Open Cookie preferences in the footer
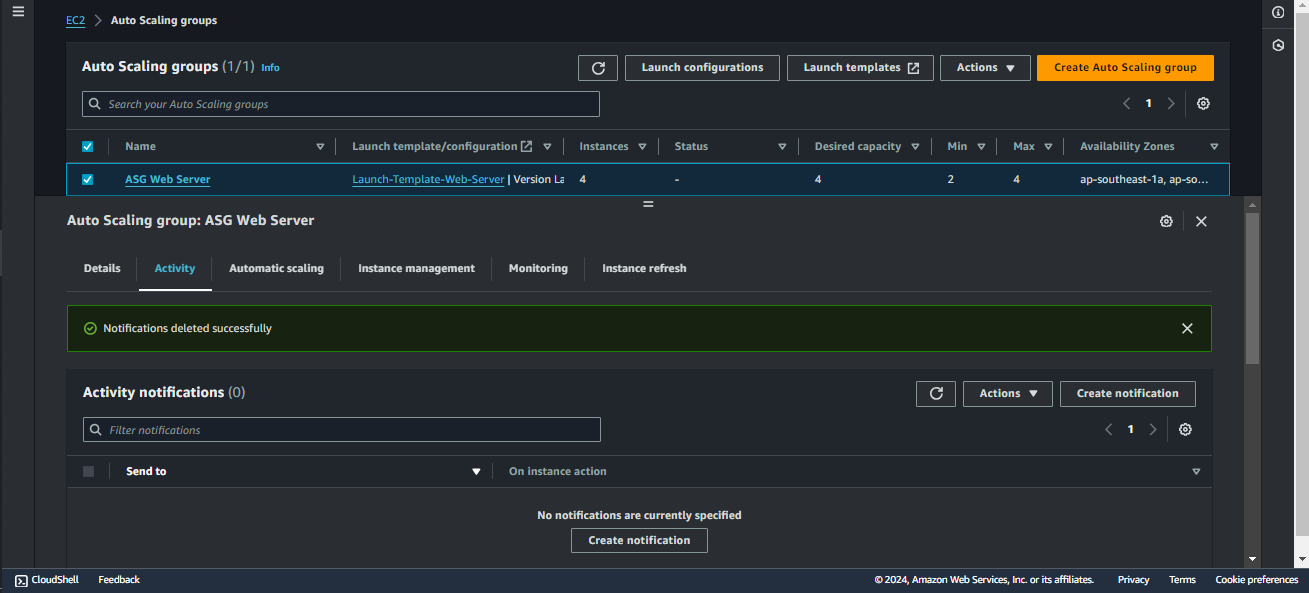Screen dimensions: 1309x593 [1257, 580]
